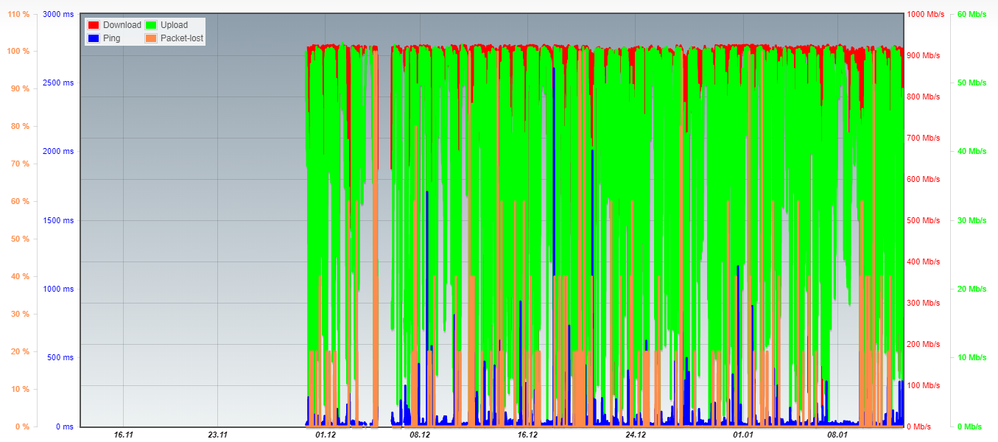Click the 20 % packet-loss axis label
The image size is (998, 442).
pos(21,352)
